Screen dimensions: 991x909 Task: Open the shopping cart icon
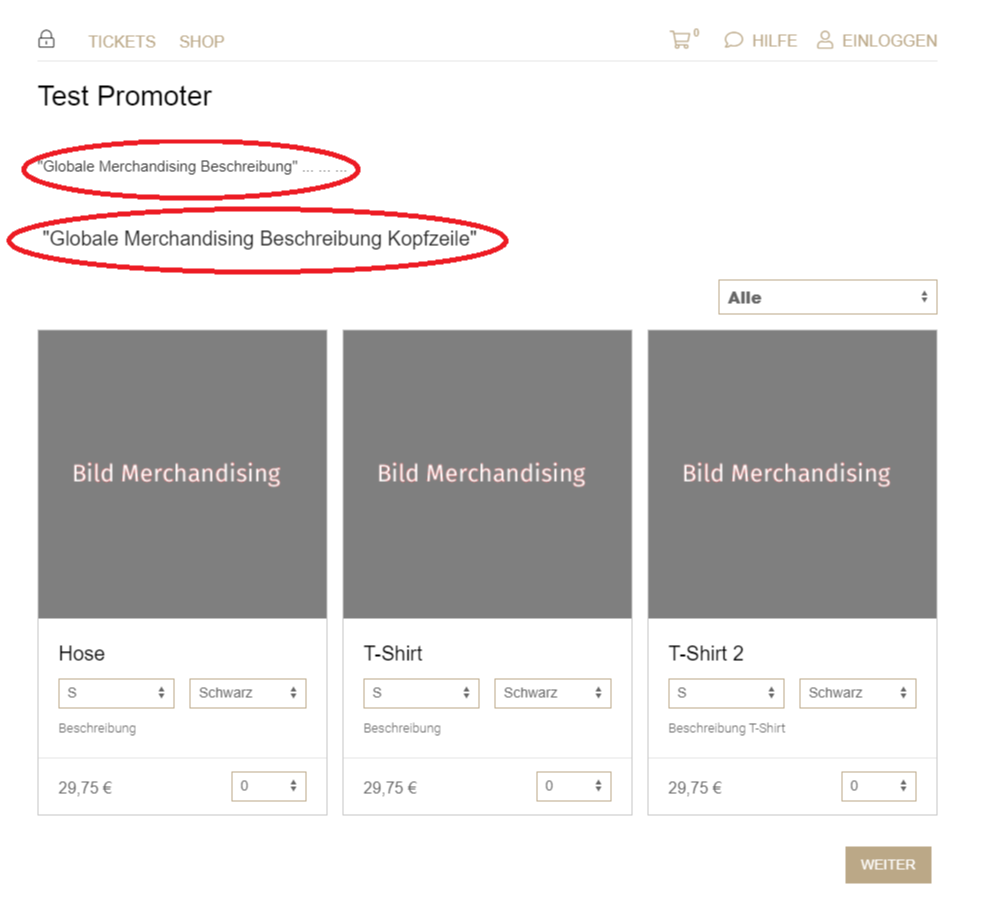coord(680,40)
